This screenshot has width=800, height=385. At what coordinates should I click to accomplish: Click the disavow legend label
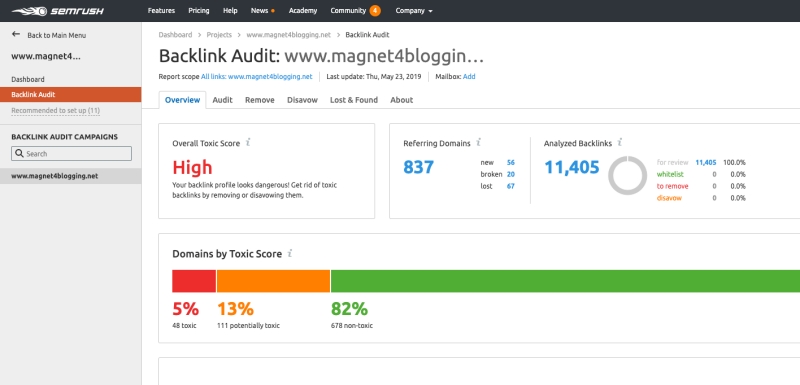(x=669, y=198)
